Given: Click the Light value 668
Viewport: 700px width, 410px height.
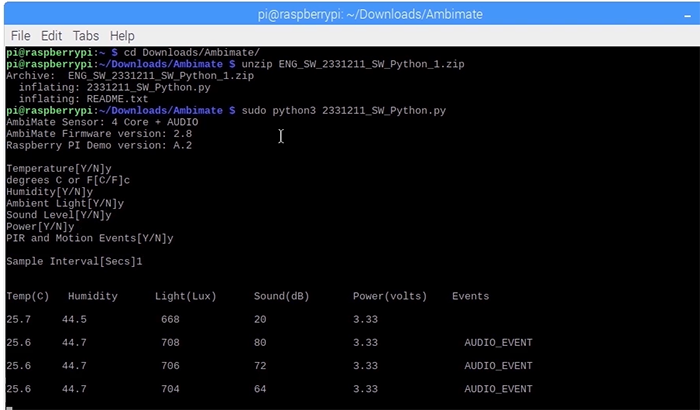Looking at the screenshot, I should click(171, 319).
